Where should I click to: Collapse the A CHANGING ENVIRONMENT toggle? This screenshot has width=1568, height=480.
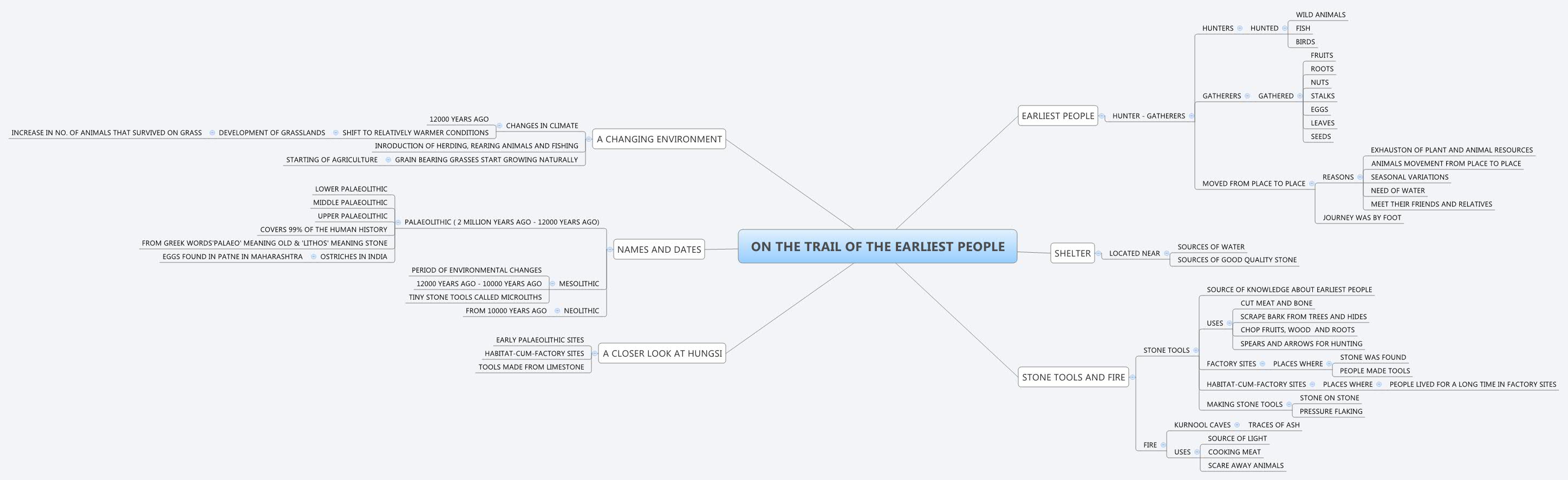589,139
